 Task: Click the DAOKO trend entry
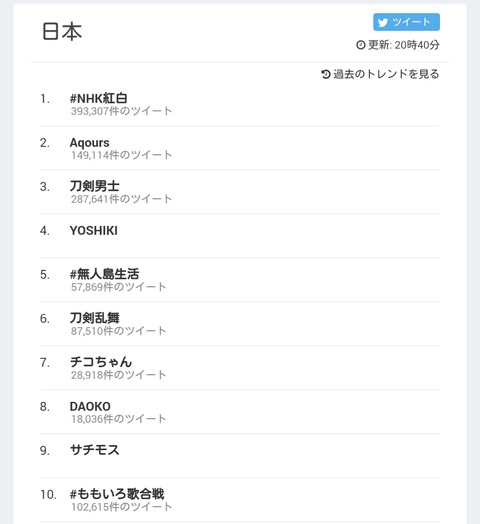90,406
